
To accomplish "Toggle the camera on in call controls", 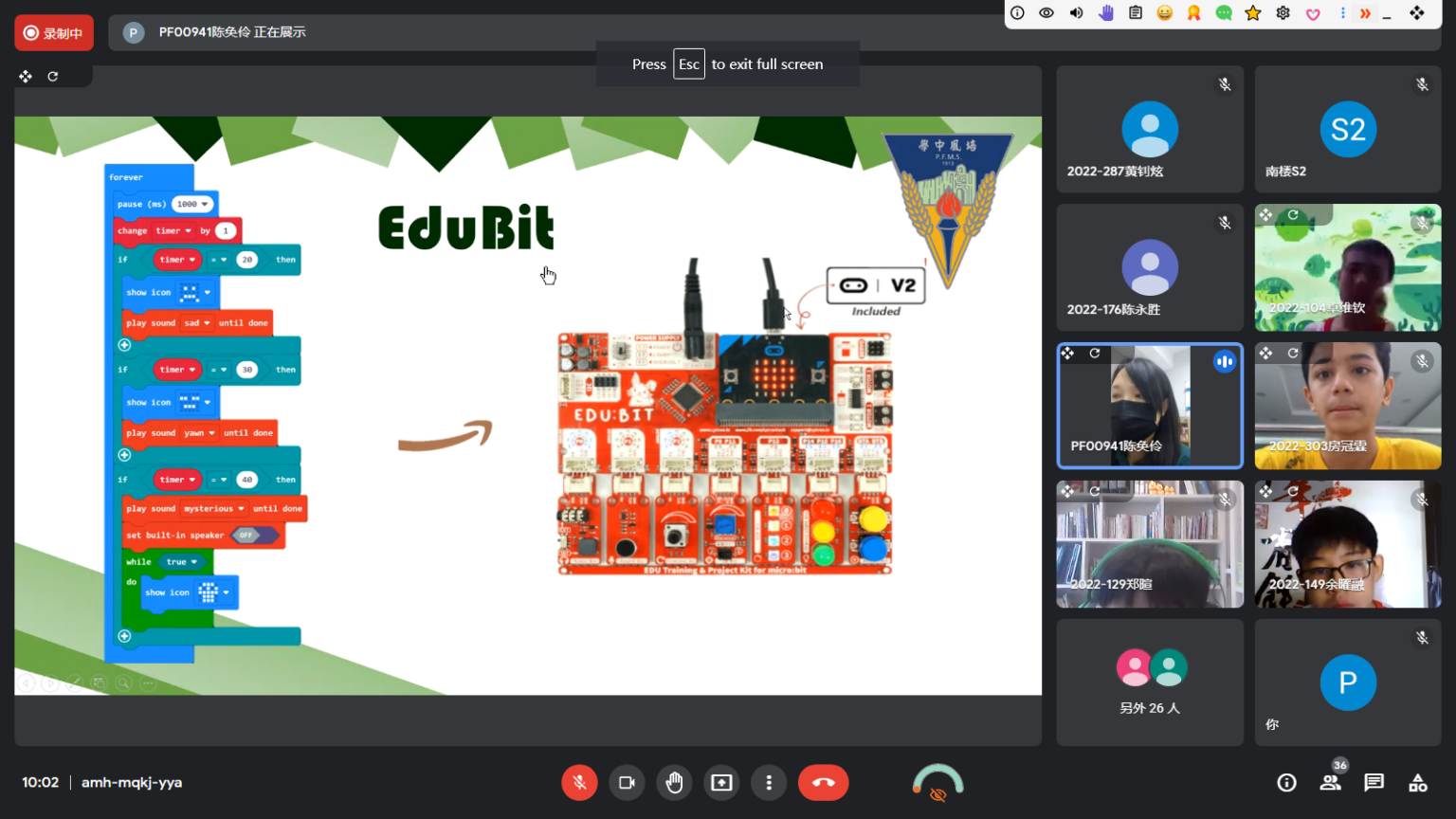I will (627, 783).
